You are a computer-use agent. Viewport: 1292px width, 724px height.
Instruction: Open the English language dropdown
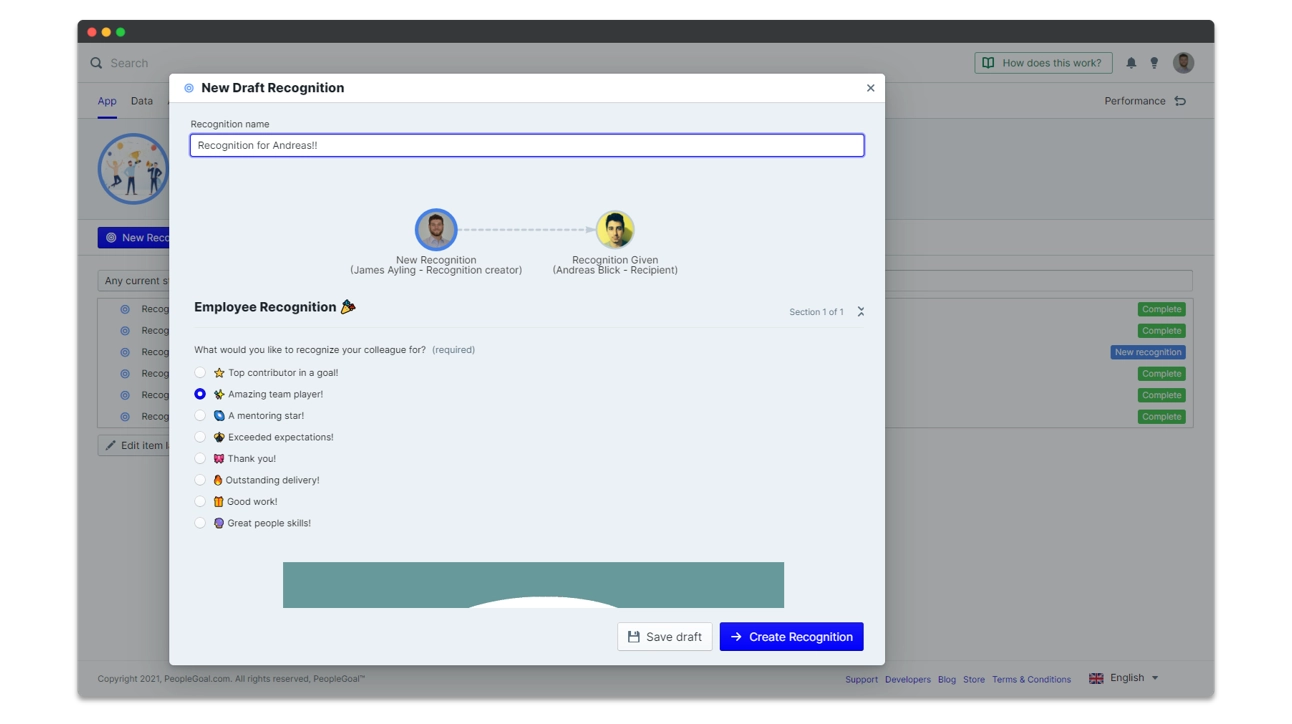coord(1125,678)
